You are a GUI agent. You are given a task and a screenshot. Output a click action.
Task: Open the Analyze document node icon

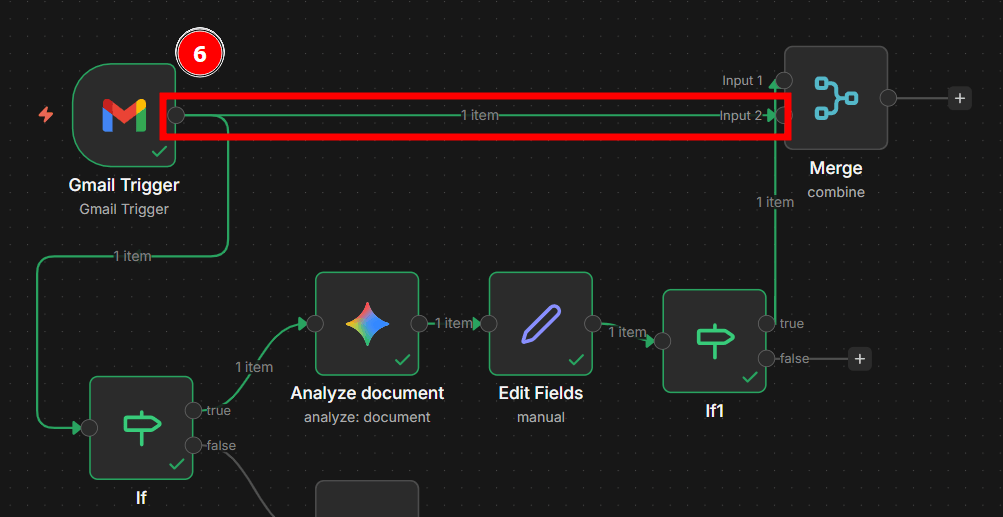tap(367, 323)
